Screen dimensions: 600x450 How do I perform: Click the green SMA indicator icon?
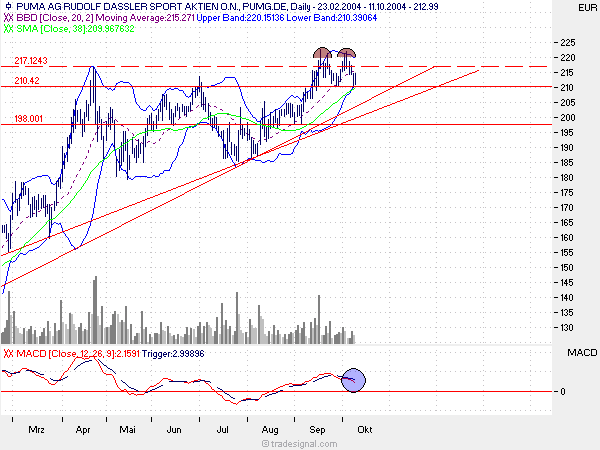(x=8, y=29)
